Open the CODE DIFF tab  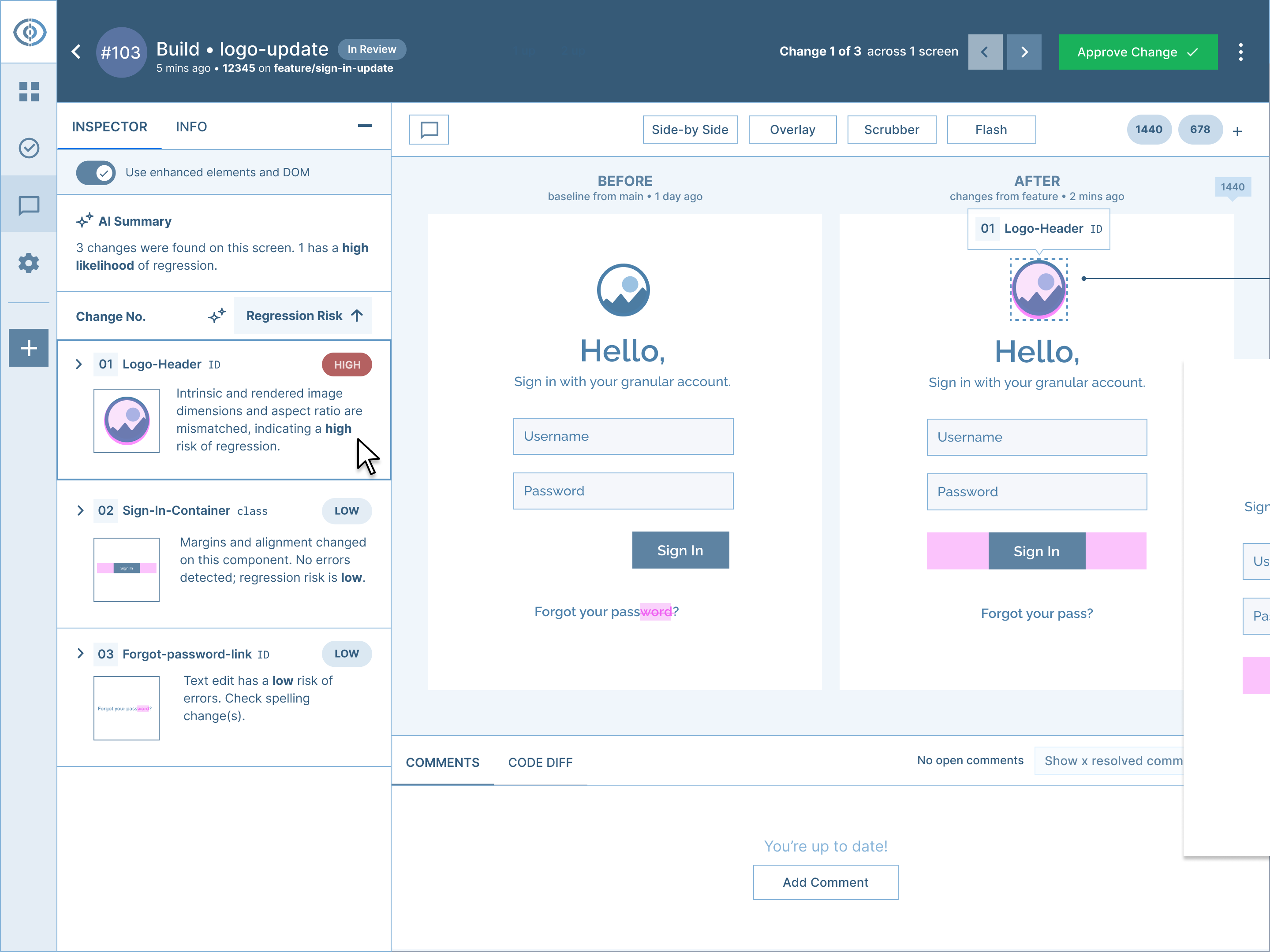click(540, 762)
